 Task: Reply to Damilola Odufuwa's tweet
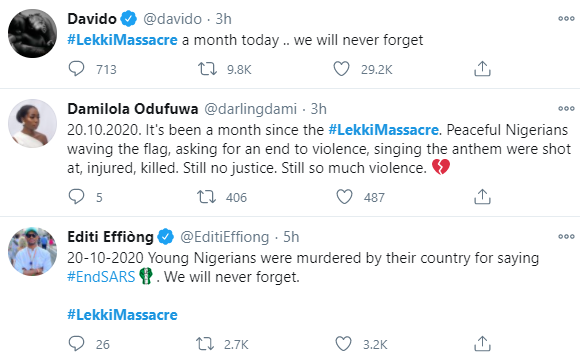77,196
